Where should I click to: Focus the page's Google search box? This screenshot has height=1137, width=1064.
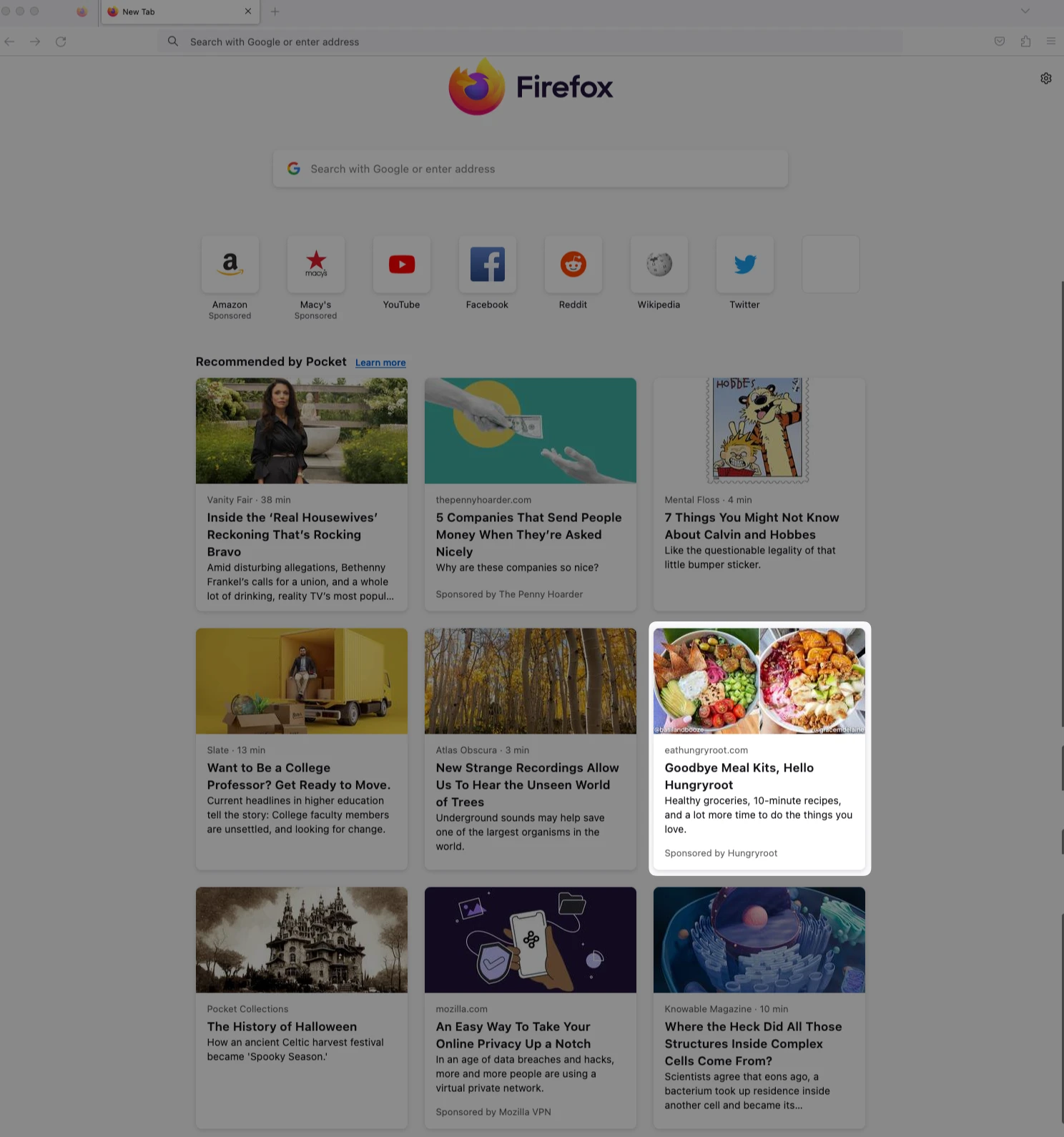[x=531, y=169]
